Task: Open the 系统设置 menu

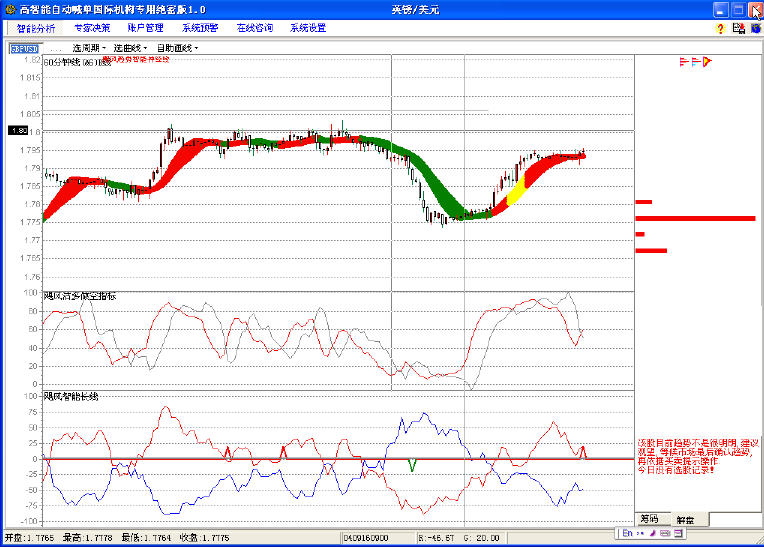Action: coord(308,28)
